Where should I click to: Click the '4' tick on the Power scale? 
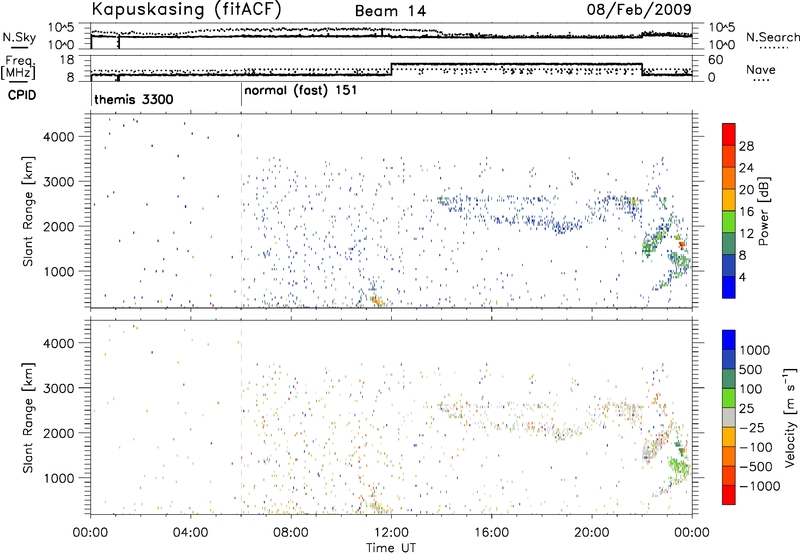pos(742,277)
